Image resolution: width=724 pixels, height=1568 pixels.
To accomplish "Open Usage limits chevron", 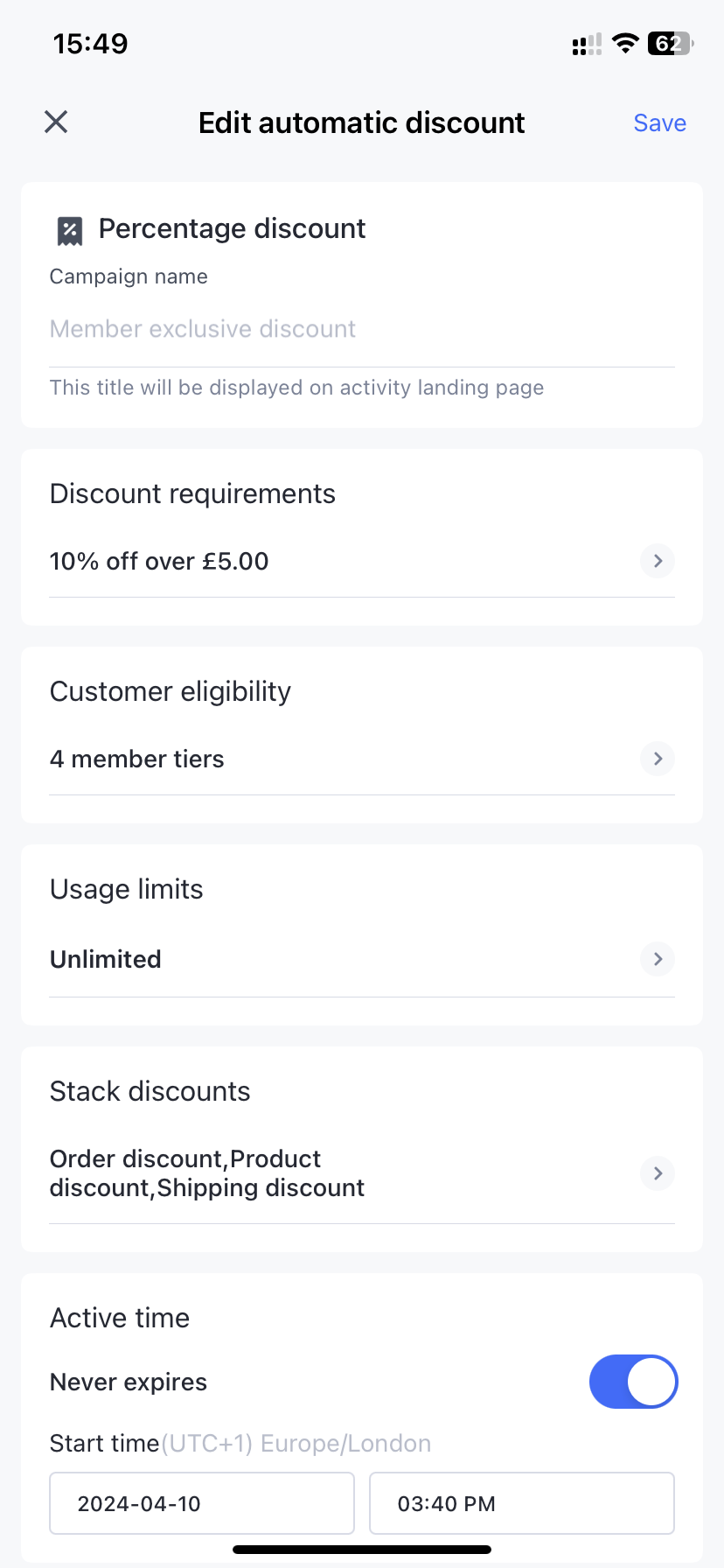I will click(x=658, y=959).
